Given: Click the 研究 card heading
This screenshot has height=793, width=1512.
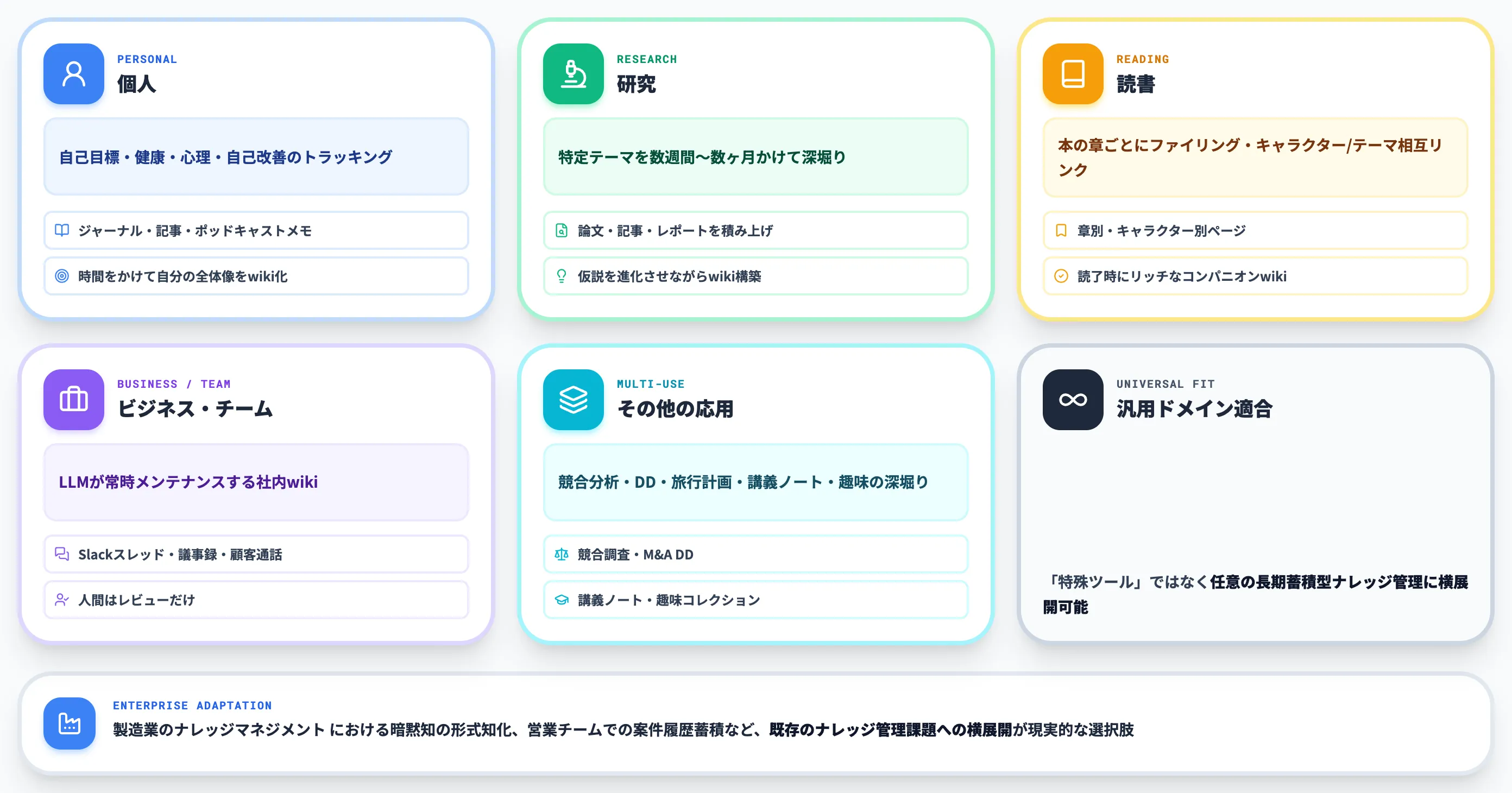Looking at the screenshot, I should pyautogui.click(x=637, y=84).
